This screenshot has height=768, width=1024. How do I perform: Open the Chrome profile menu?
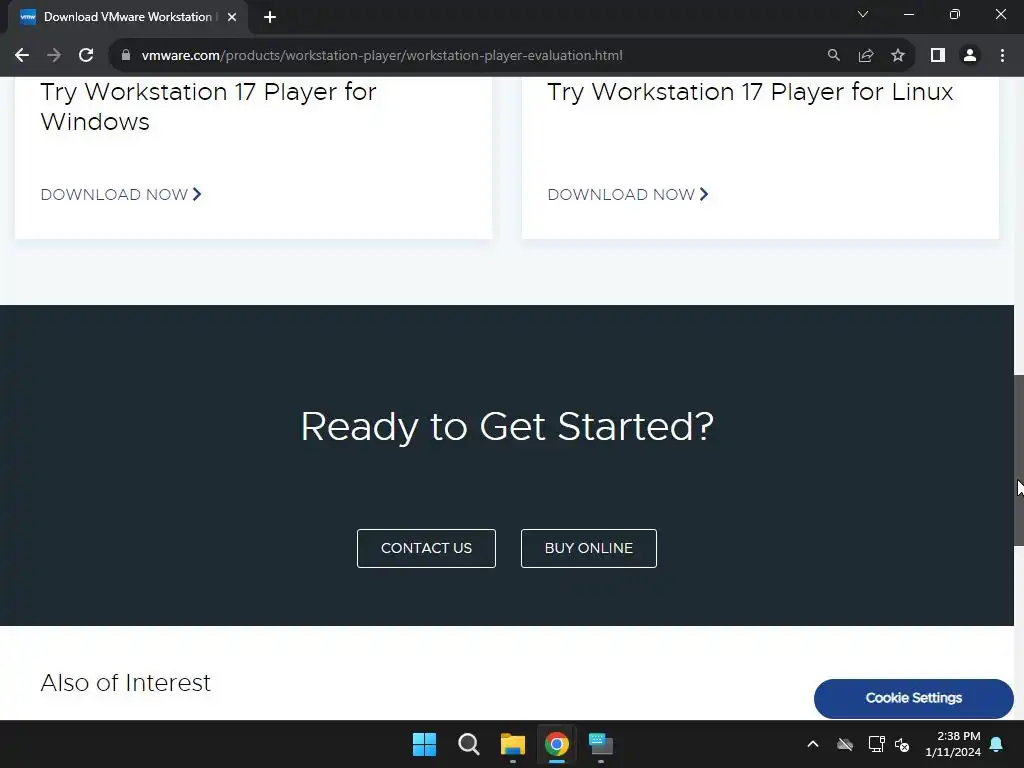pos(970,56)
